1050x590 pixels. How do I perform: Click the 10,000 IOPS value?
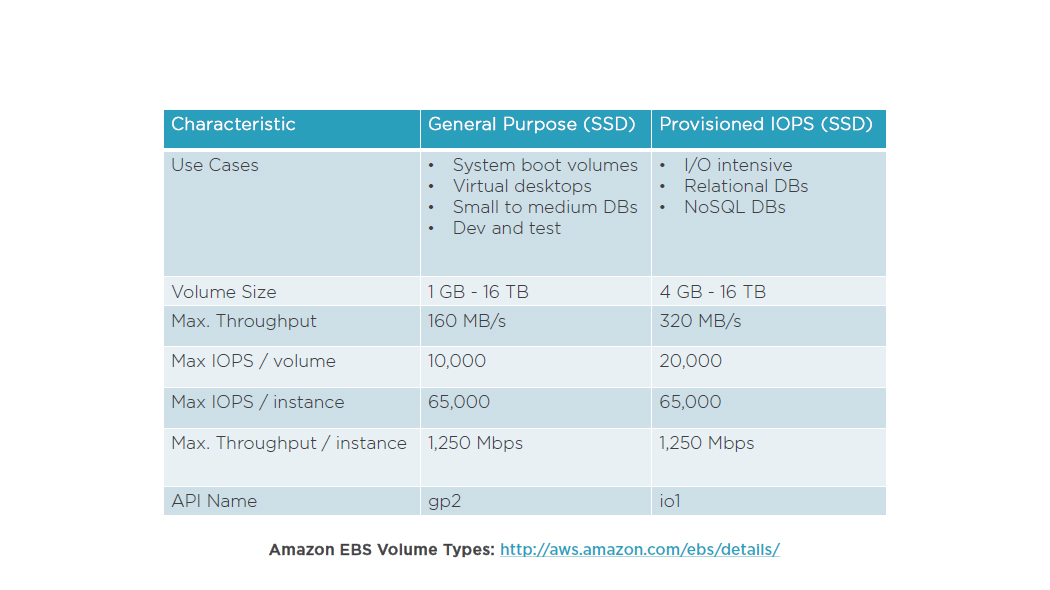(x=457, y=361)
